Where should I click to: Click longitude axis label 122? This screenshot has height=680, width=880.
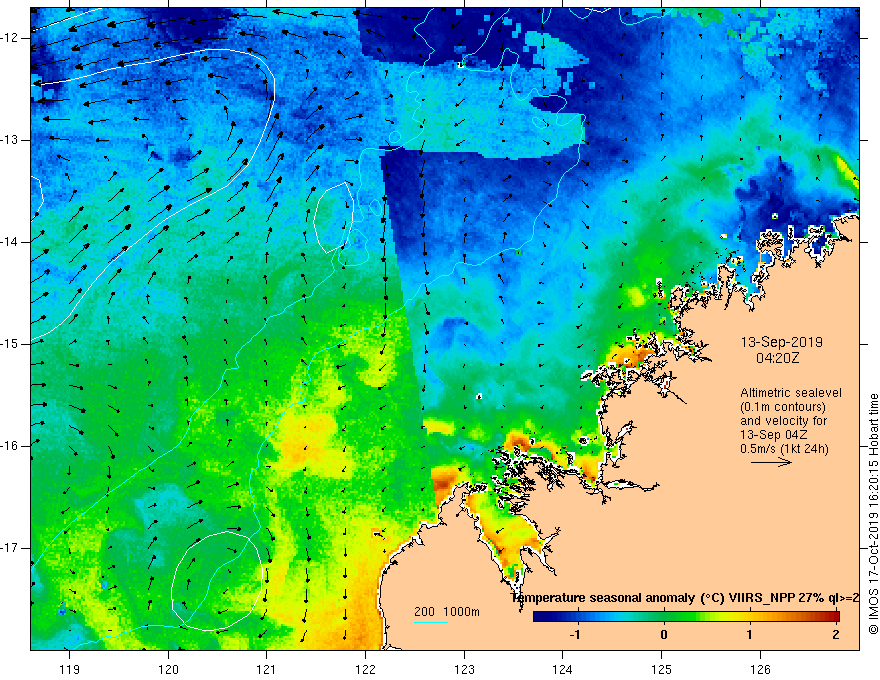365,669
